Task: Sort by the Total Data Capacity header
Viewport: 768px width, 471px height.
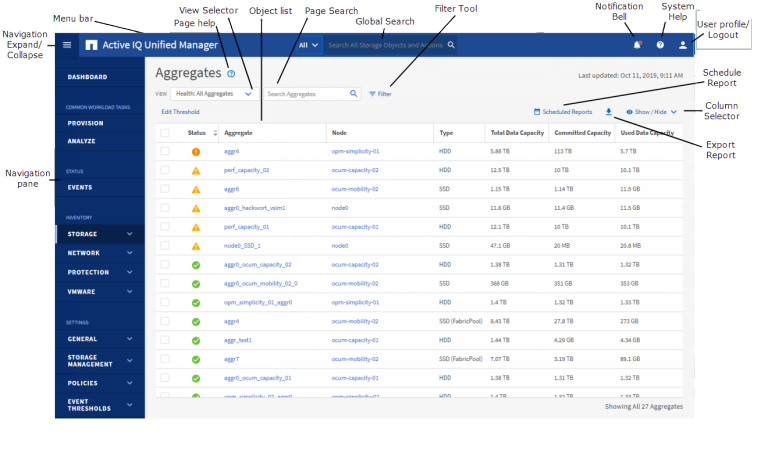Action: 517,133
